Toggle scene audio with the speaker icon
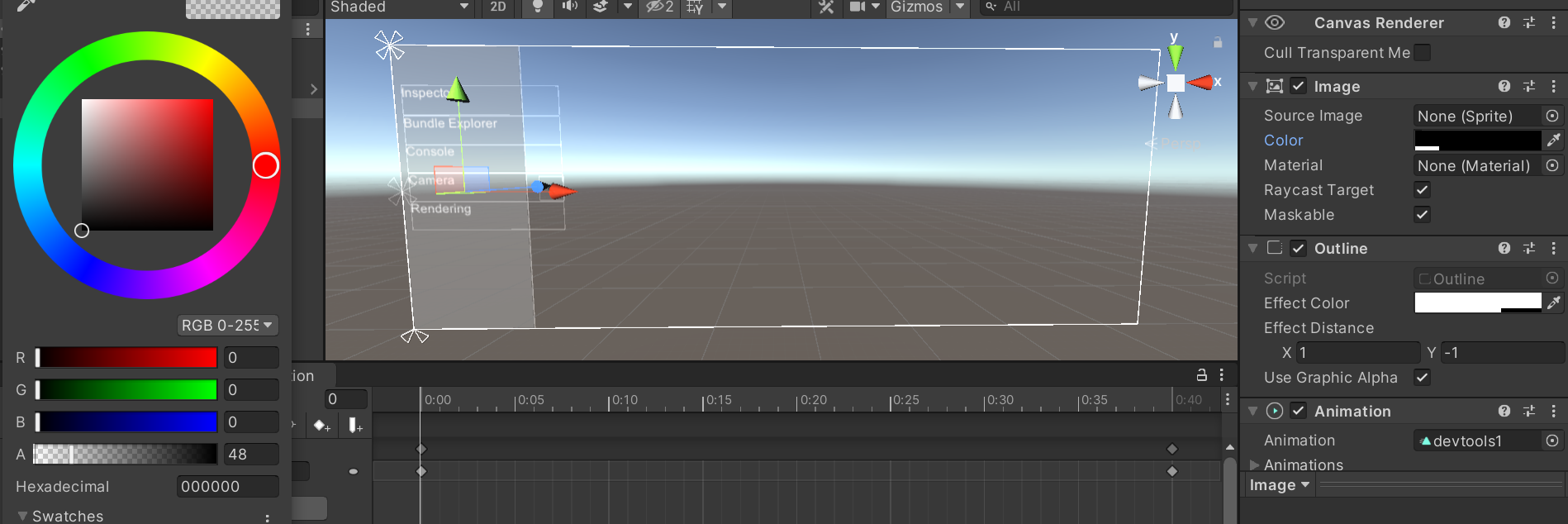Image resolution: width=1568 pixels, height=524 pixels. (x=569, y=7)
